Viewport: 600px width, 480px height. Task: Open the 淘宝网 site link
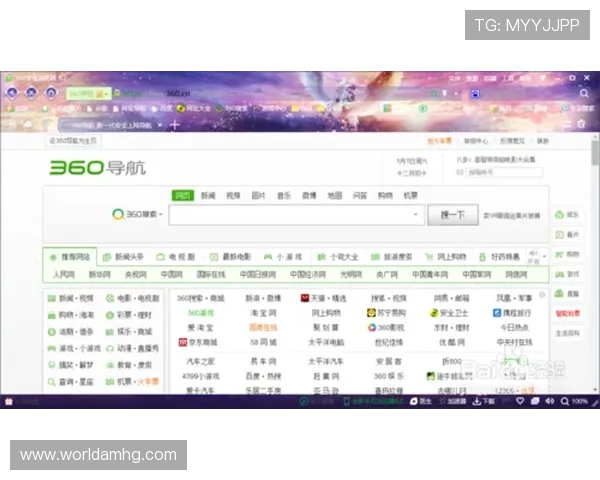pyautogui.click(x=263, y=313)
